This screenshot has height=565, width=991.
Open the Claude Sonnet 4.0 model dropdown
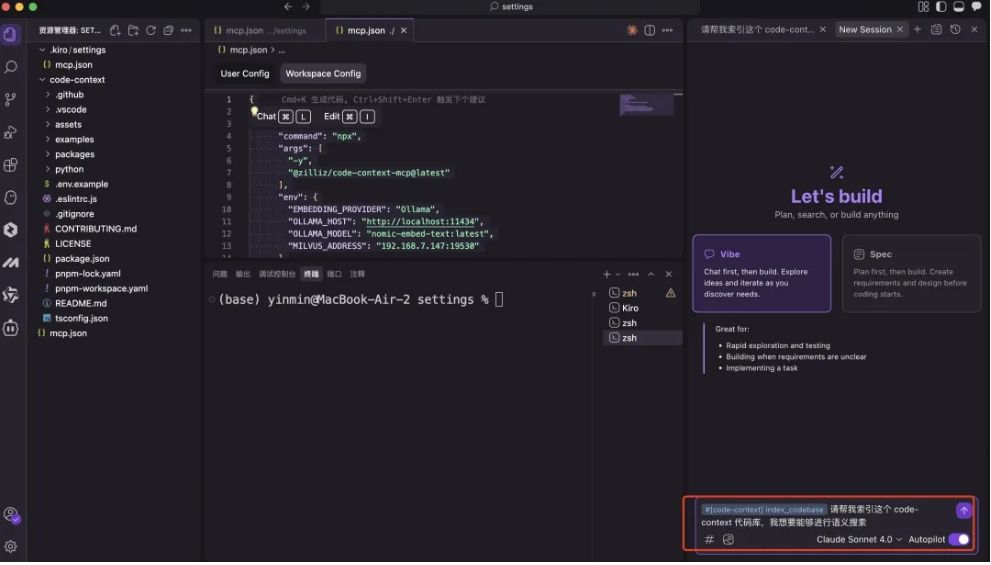point(859,540)
